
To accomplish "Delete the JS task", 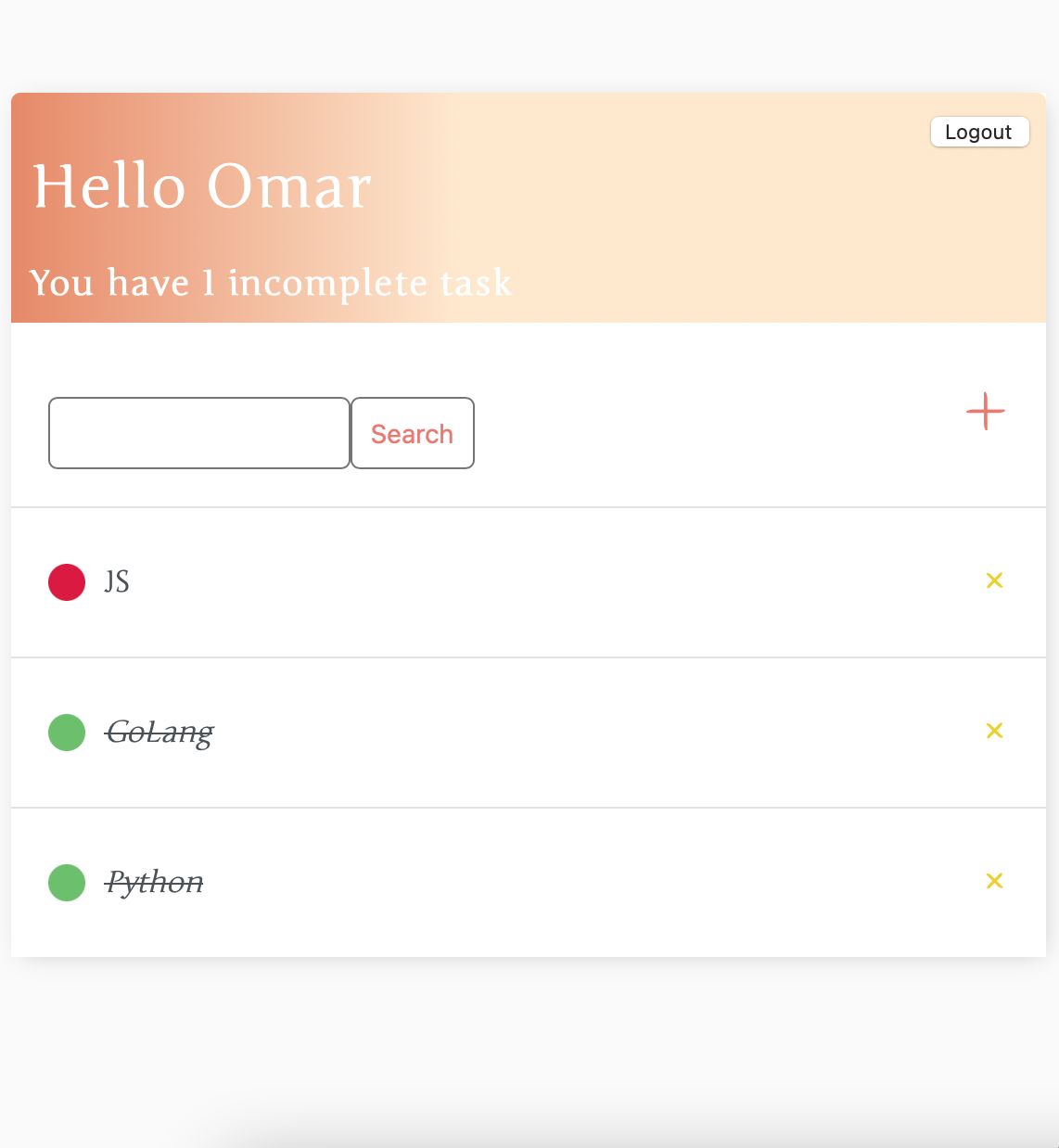I will 994,580.
